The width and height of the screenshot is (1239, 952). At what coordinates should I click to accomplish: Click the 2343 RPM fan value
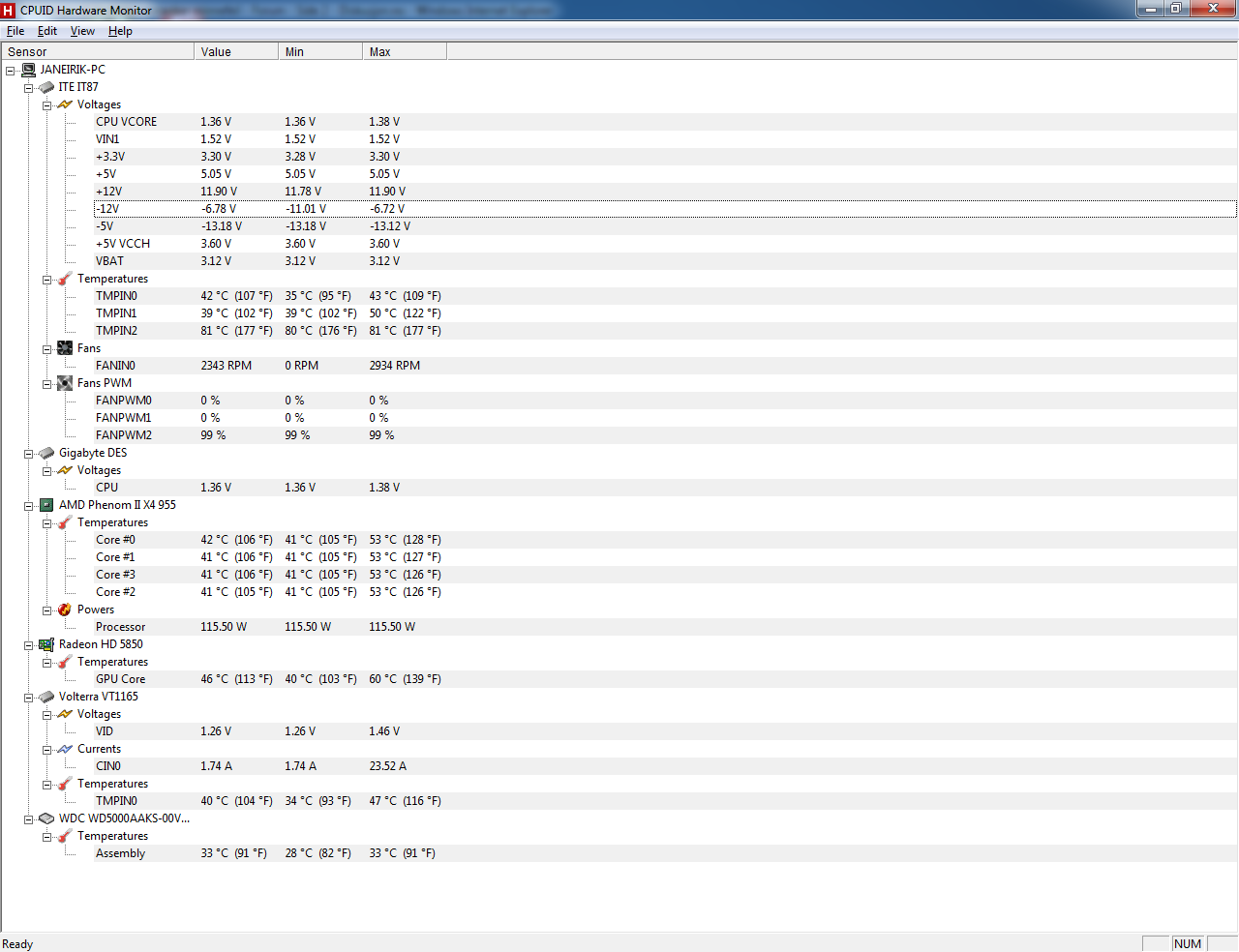pos(227,366)
